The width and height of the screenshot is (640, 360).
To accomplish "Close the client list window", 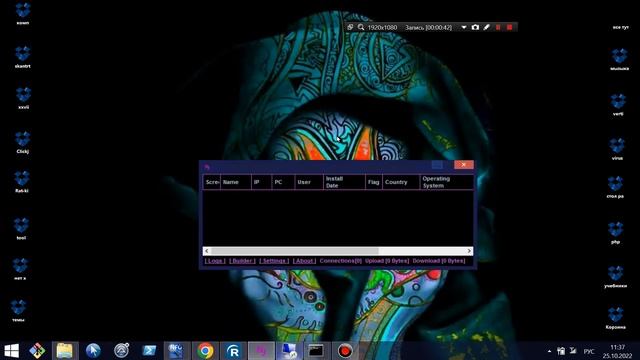I will pyautogui.click(x=464, y=164).
